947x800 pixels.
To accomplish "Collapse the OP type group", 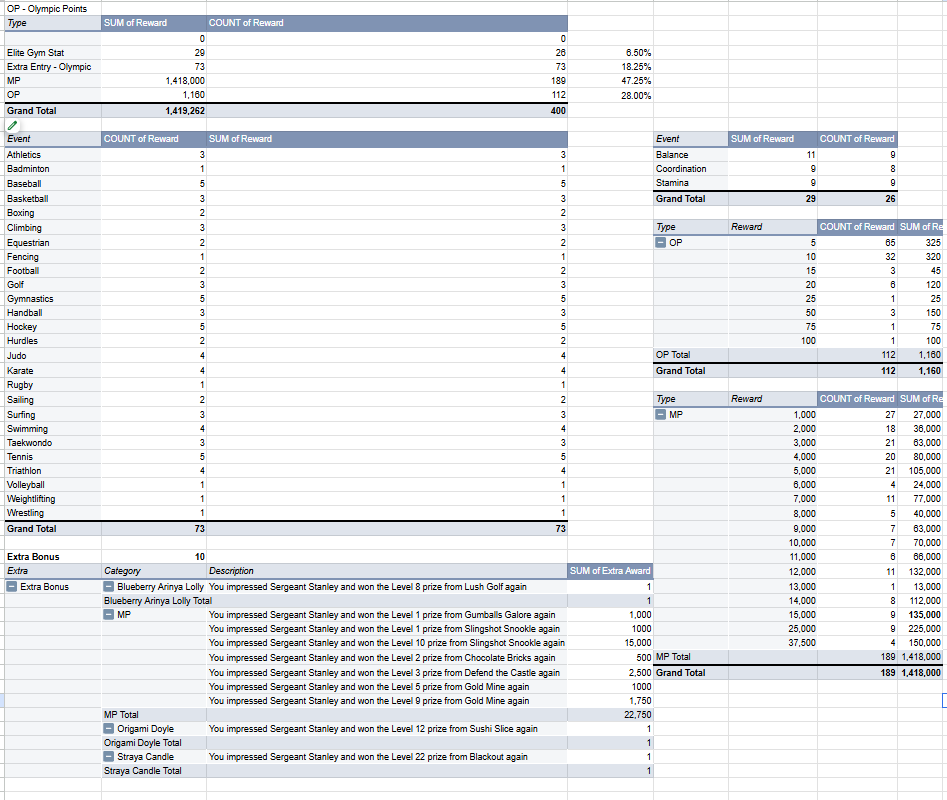I will pyautogui.click(x=661, y=243).
